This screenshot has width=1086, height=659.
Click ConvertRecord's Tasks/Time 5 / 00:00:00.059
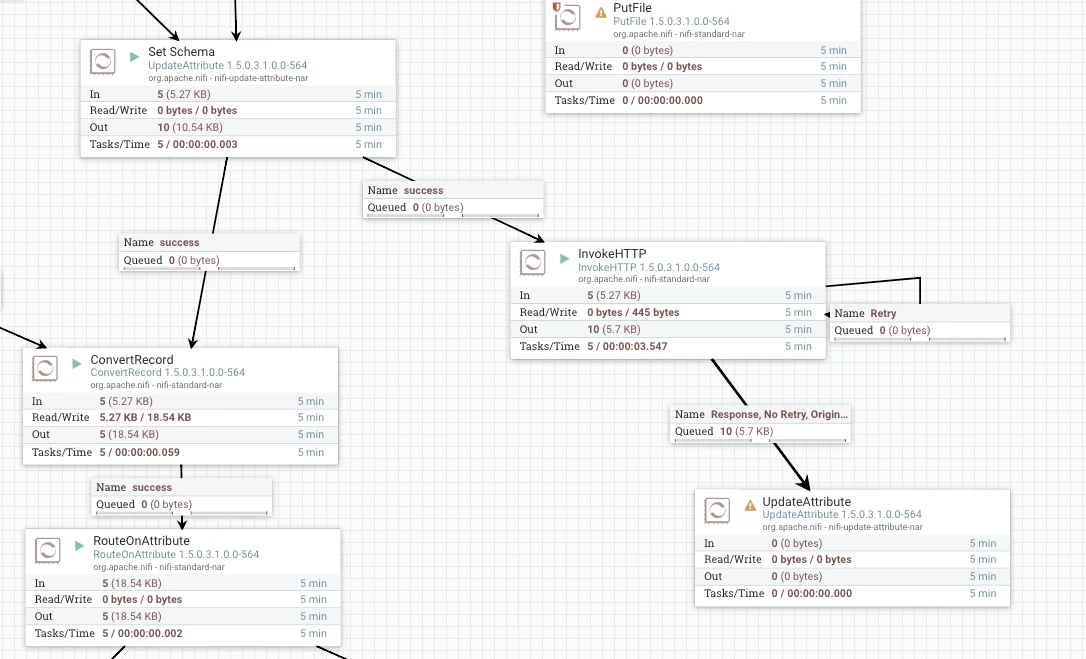click(140, 452)
